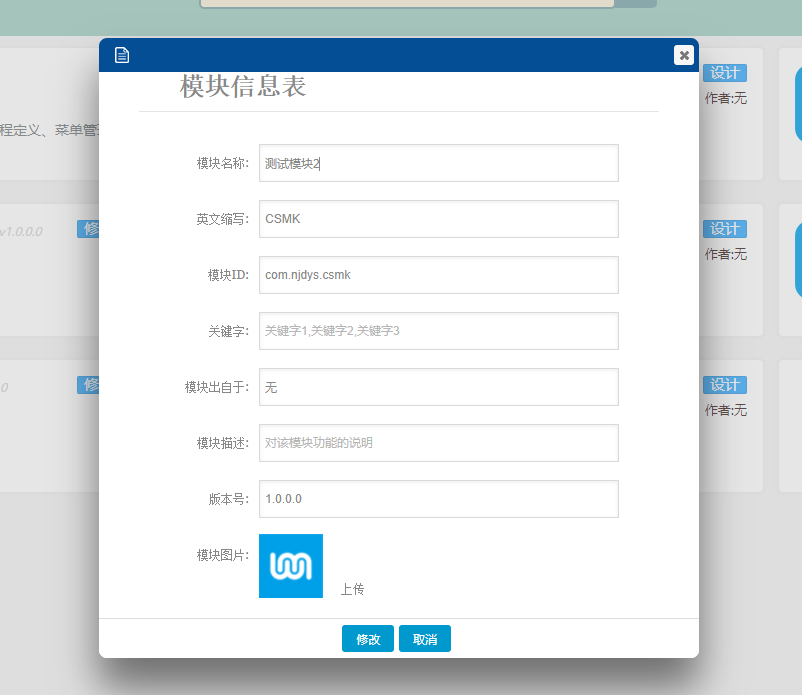Viewport: 802px width, 695px height.
Task: Click 设计 on the bottom module card
Action: (725, 385)
